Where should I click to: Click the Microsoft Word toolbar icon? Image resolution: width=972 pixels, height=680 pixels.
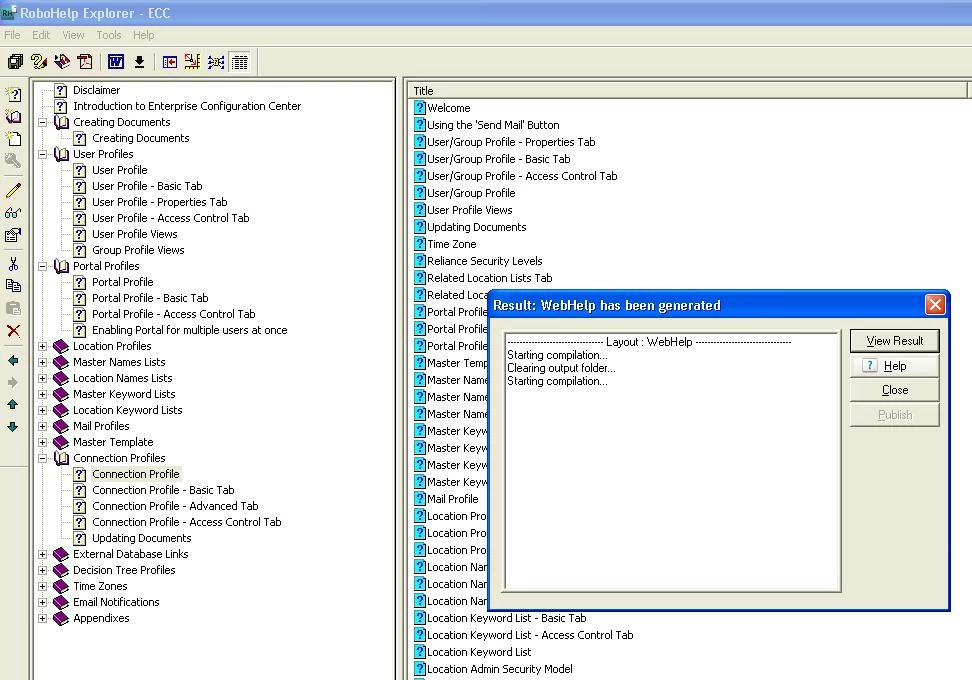pos(116,62)
